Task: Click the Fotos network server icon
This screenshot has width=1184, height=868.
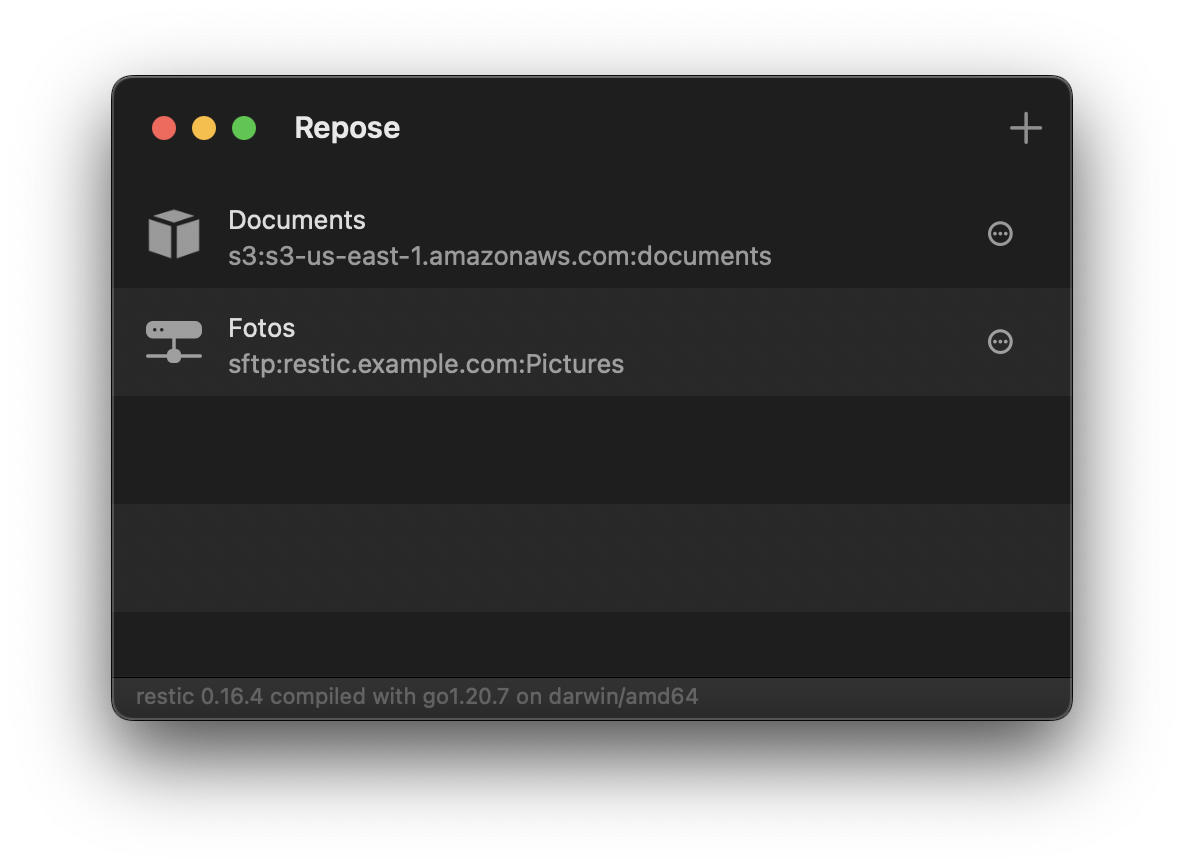Action: [x=174, y=342]
